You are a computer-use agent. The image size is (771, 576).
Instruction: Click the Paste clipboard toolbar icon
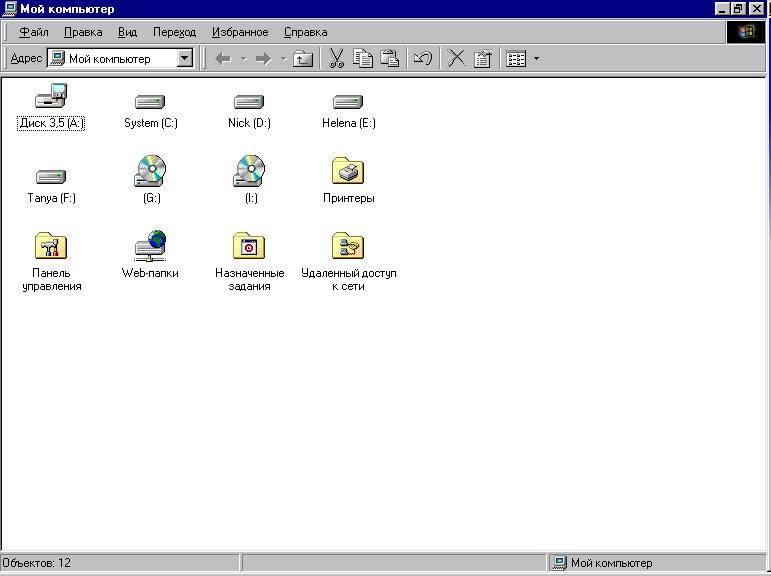[x=389, y=59]
